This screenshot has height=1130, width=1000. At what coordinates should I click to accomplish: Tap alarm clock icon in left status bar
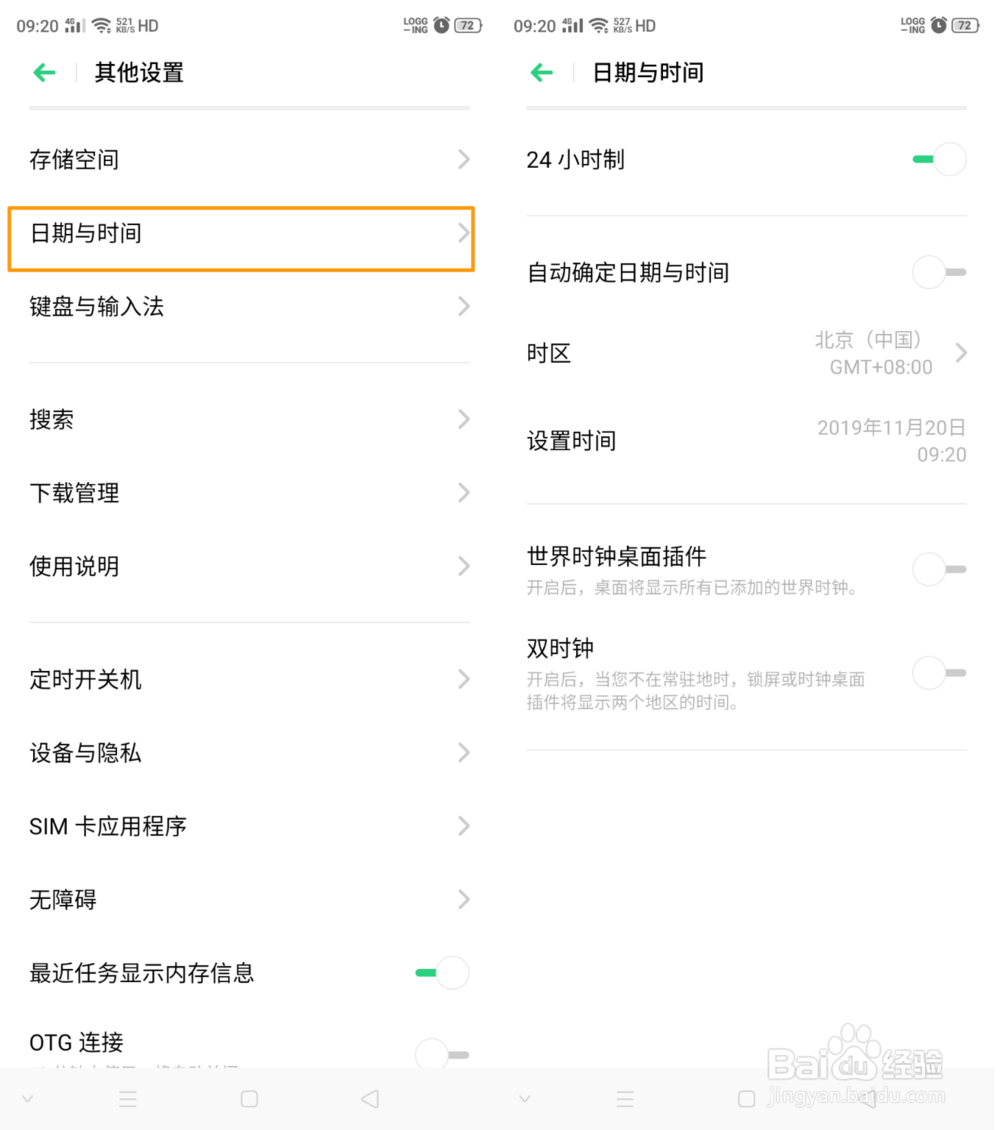point(441,25)
